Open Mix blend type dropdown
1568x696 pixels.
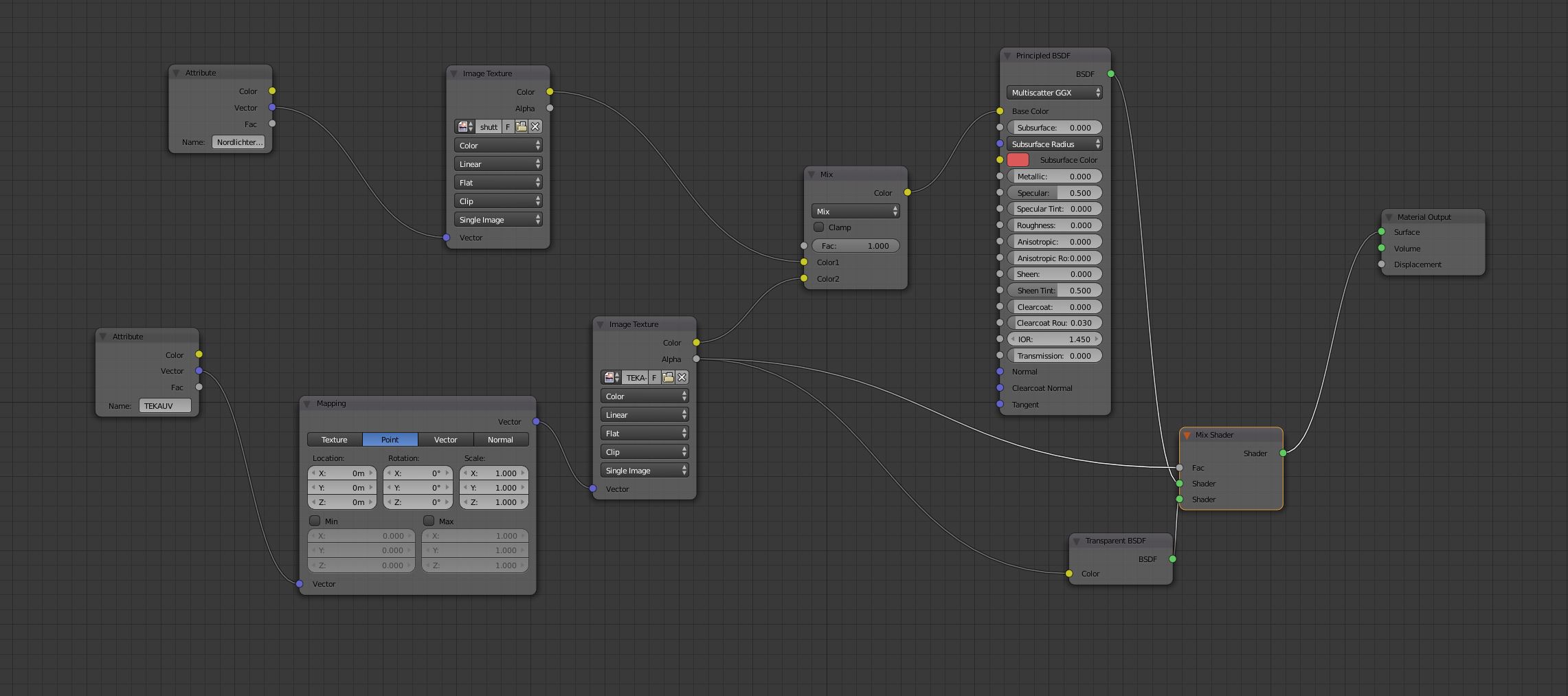point(855,211)
